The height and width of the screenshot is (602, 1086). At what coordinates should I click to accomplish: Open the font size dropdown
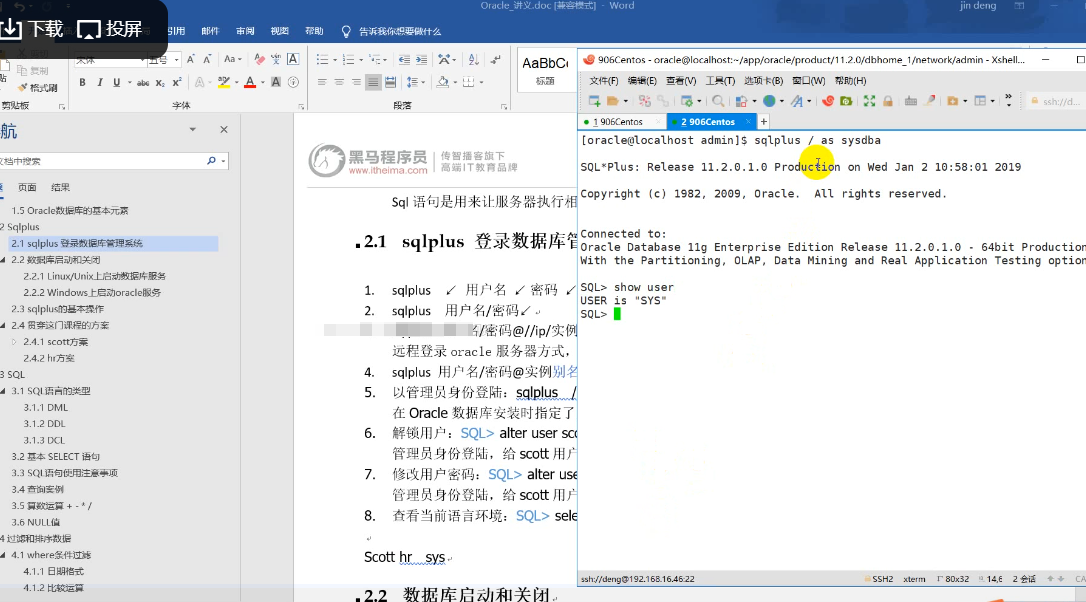pyautogui.click(x=177, y=60)
